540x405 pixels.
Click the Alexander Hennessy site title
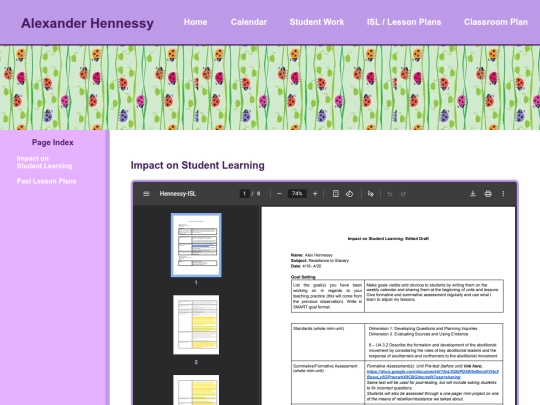[87, 23]
